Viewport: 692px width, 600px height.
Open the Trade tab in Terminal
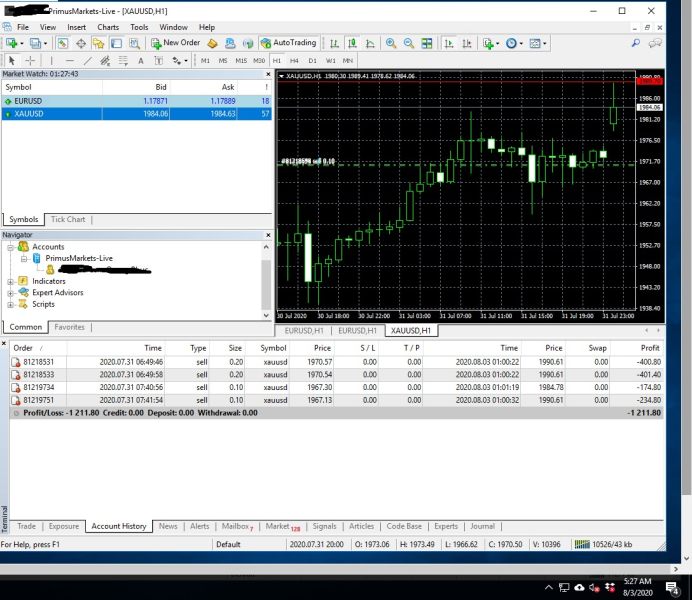click(x=26, y=526)
